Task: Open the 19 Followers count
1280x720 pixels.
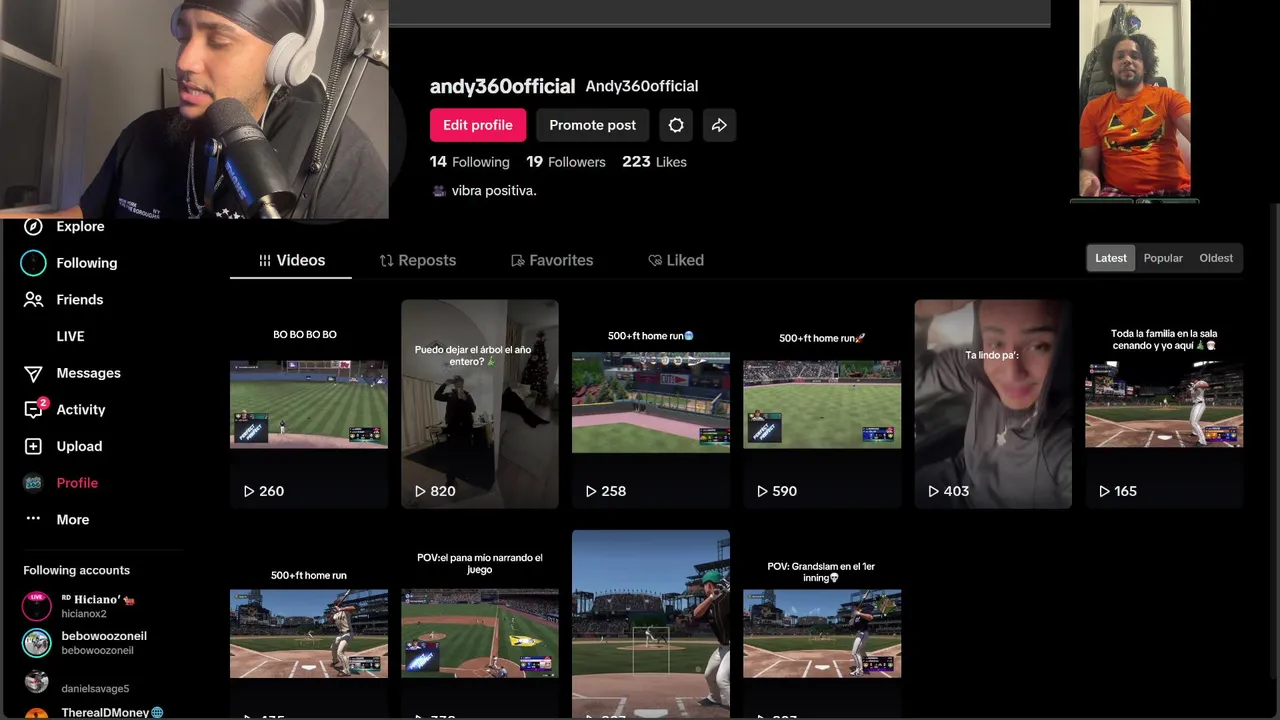Action: tap(566, 162)
